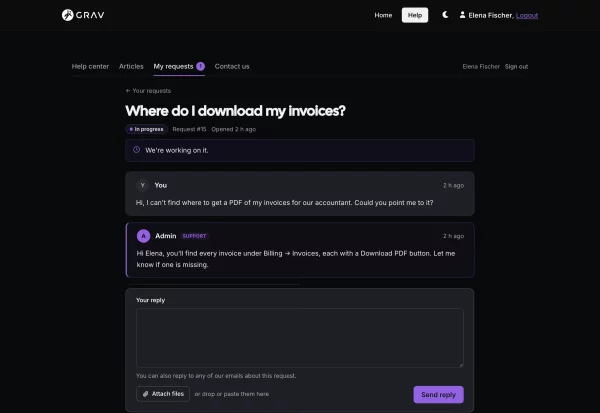
Task: Switch to the Help center tab
Action: click(x=90, y=66)
